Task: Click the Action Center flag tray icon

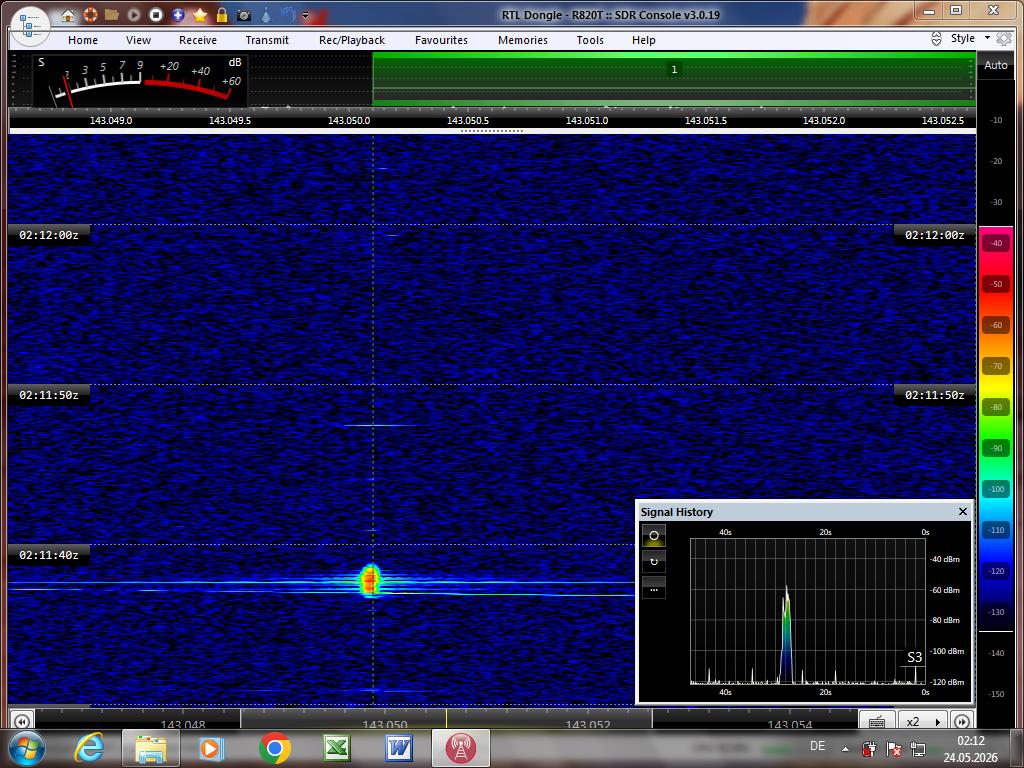Action: click(x=893, y=749)
